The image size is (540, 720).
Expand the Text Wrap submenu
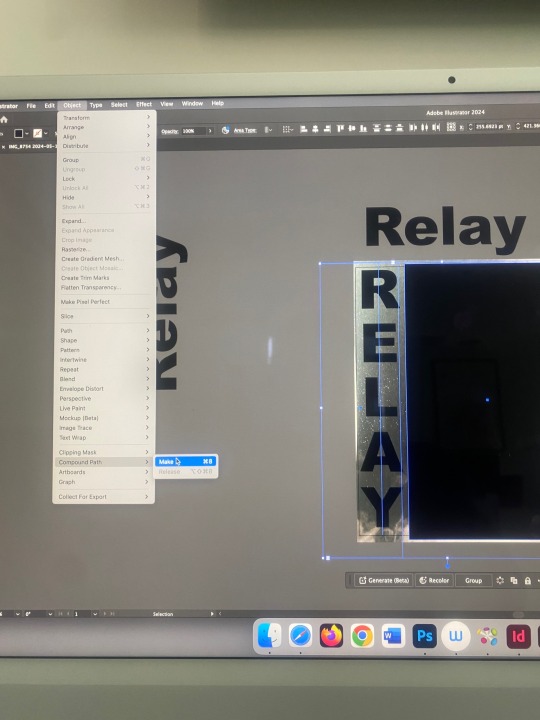(103, 438)
